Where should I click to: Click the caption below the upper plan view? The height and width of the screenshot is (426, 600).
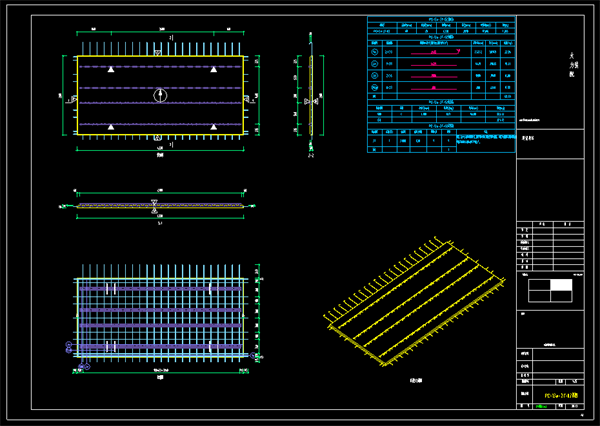pos(160,155)
